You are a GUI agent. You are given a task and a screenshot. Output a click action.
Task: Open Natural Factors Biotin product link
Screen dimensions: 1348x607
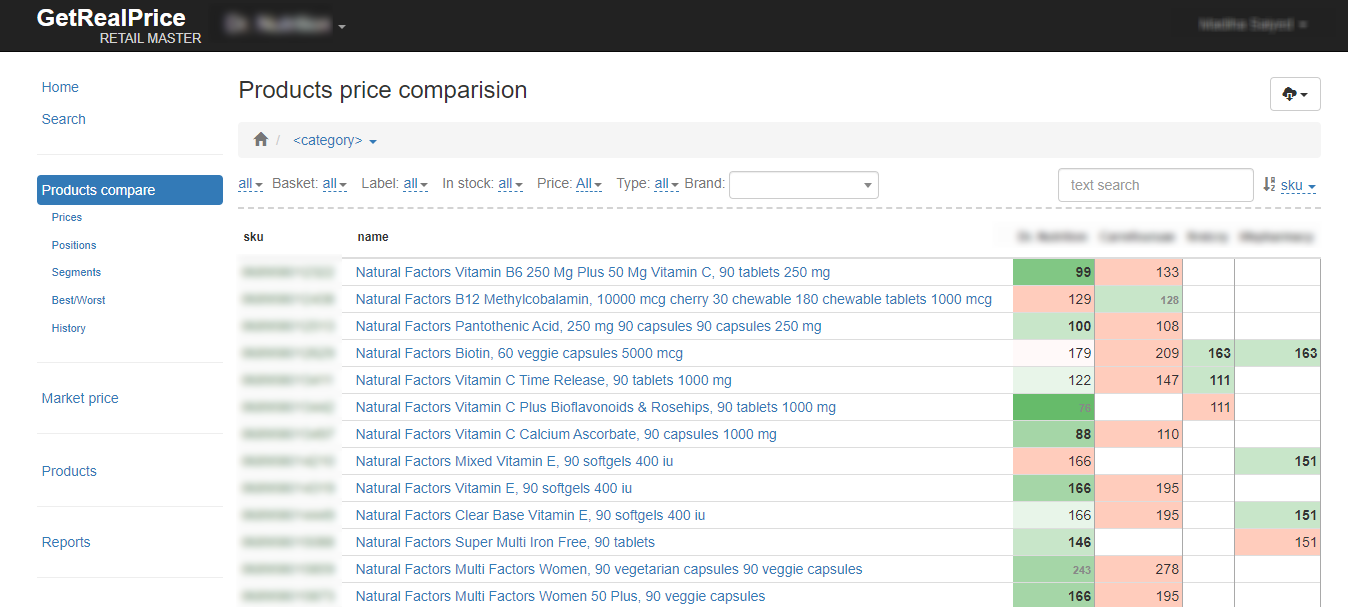click(x=519, y=354)
